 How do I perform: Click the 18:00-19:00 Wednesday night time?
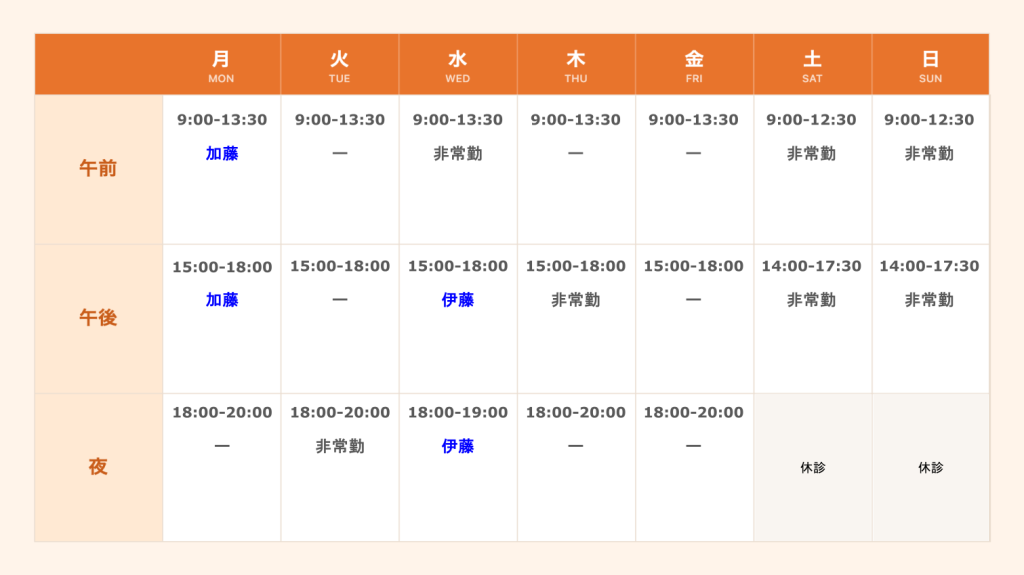(458, 412)
